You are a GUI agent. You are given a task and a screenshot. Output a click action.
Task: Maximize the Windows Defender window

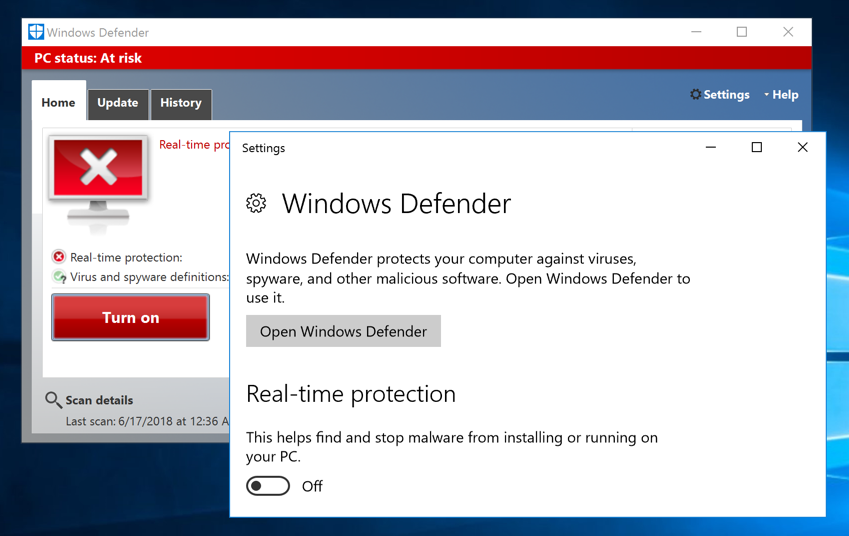(742, 32)
